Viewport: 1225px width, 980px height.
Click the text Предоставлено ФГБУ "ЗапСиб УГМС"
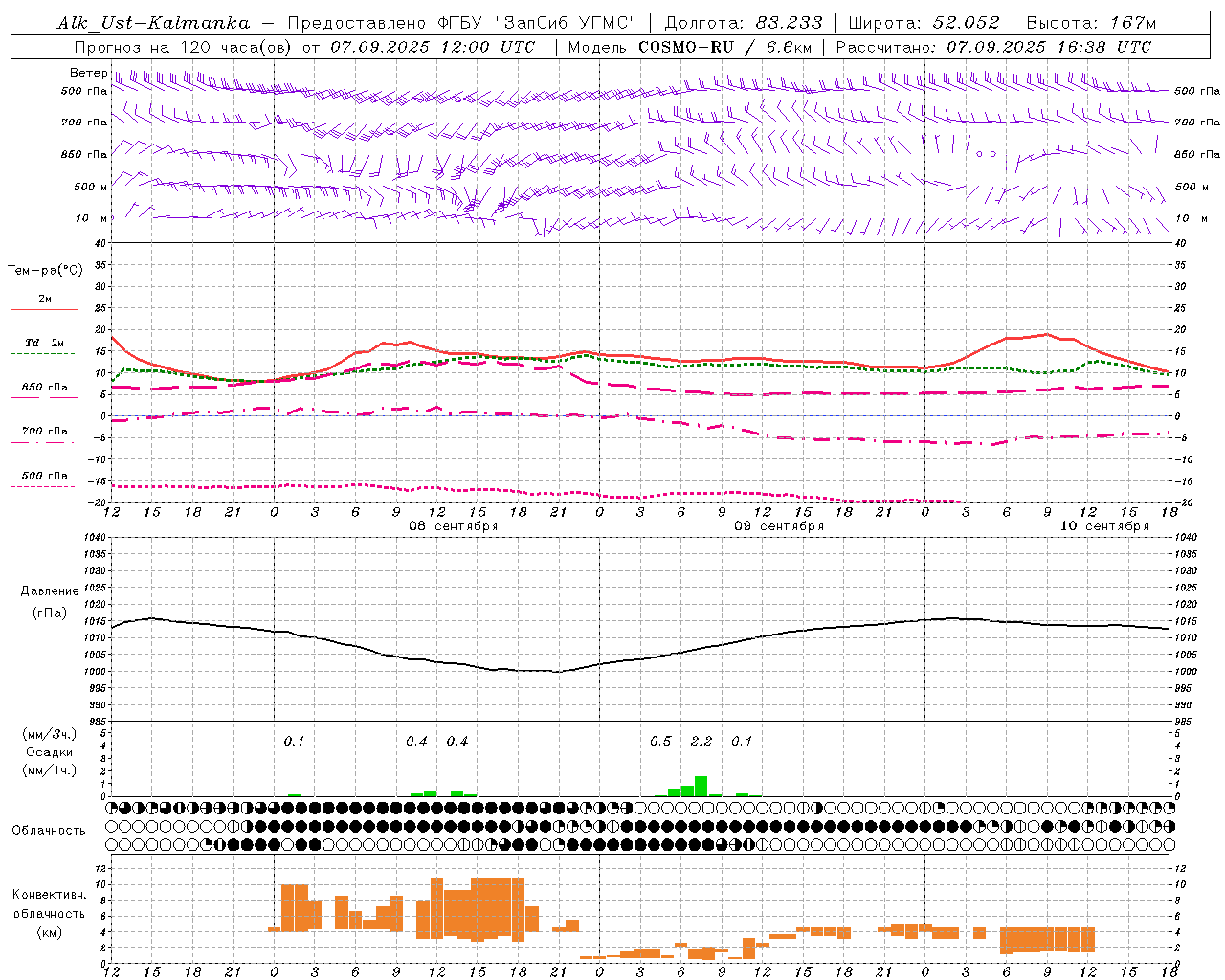(x=462, y=23)
